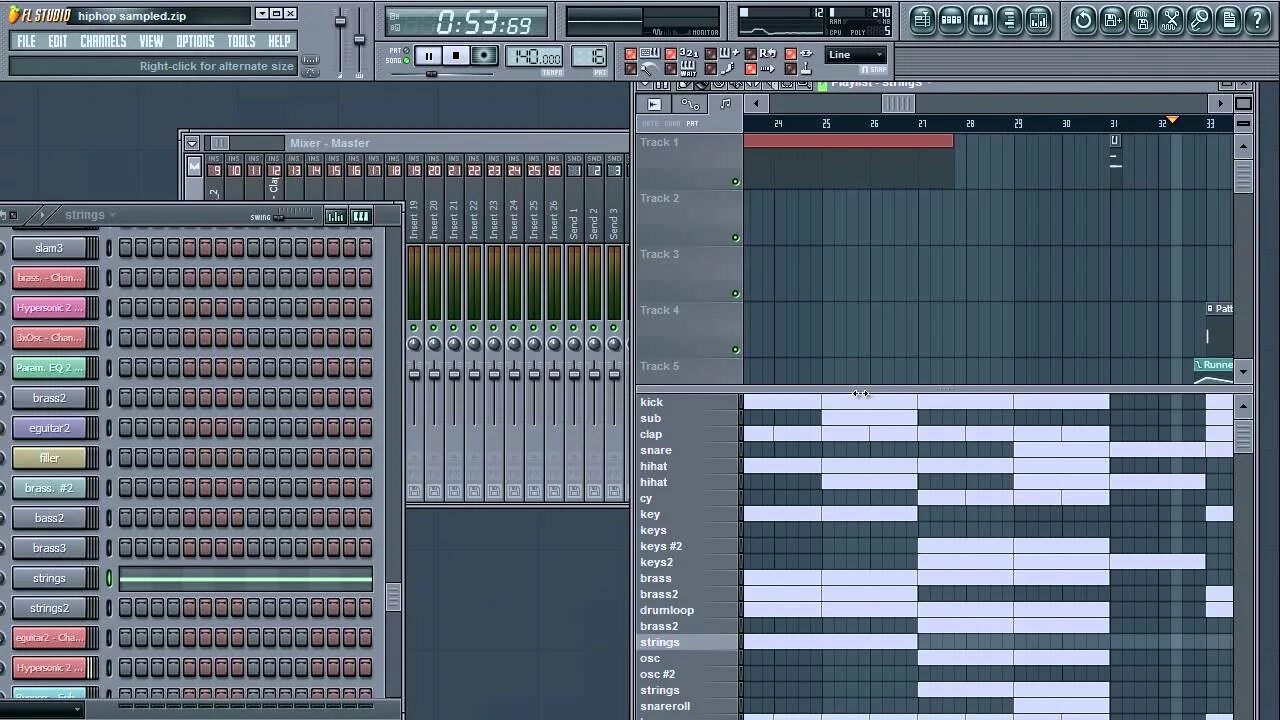This screenshot has height=720, width=1280.
Task: Stop playback with the stop button
Action: [456, 56]
